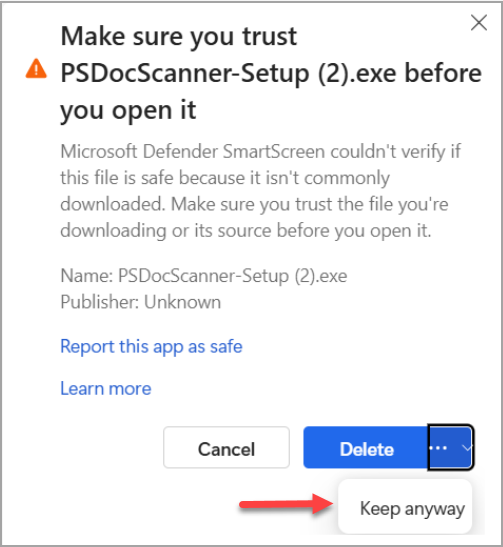Image resolution: width=503 pixels, height=547 pixels.
Task: Select the filename in the Name row
Action: [232, 276]
